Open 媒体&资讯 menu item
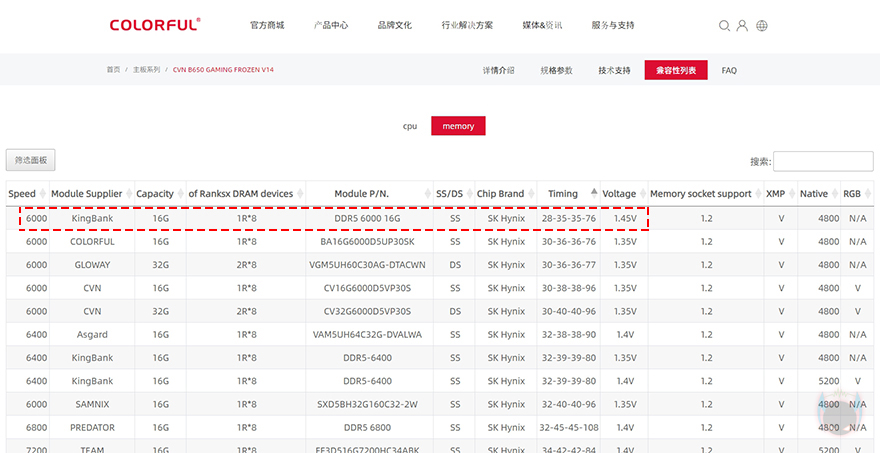 542,25
